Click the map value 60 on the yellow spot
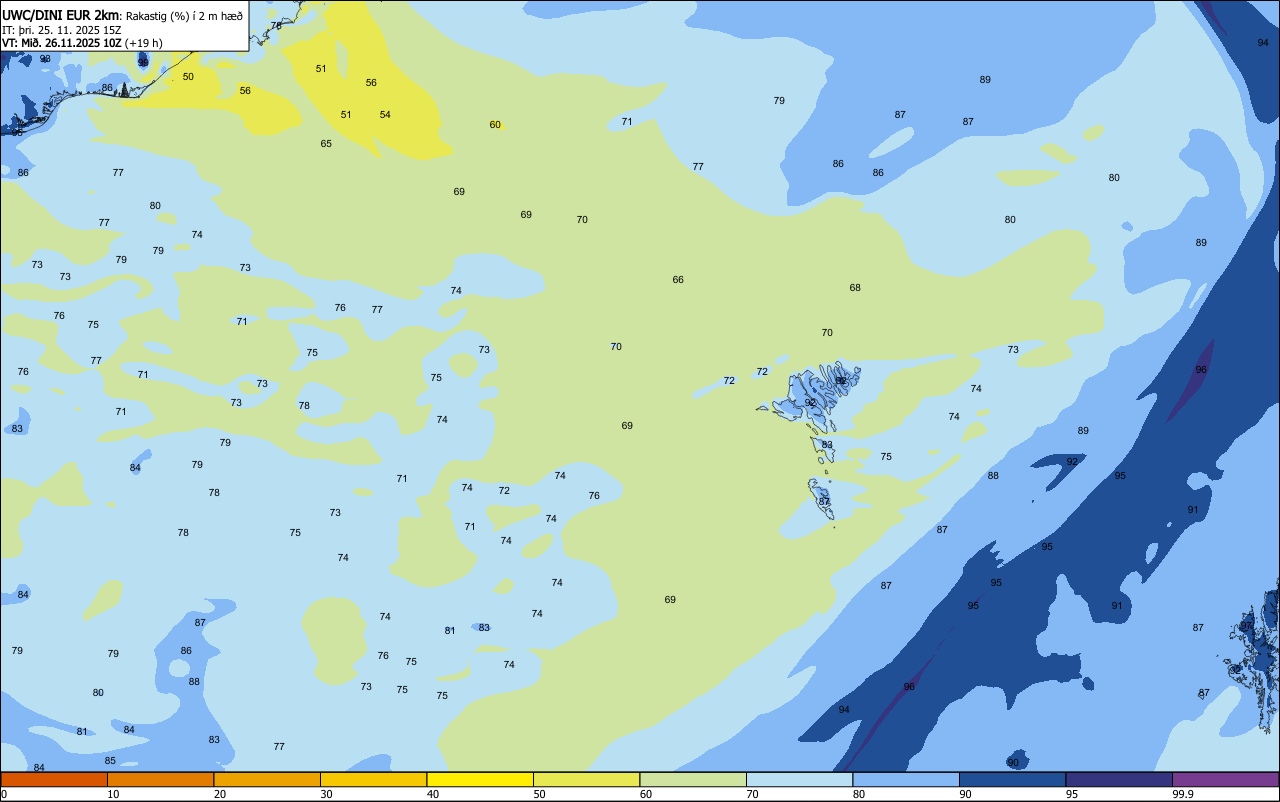The width and height of the screenshot is (1280, 802). 495,125
